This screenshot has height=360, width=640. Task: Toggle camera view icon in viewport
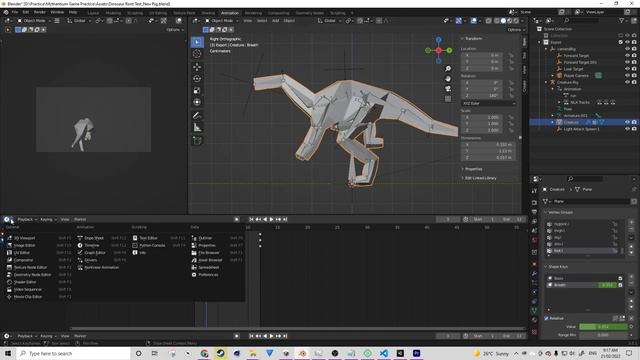448,89
